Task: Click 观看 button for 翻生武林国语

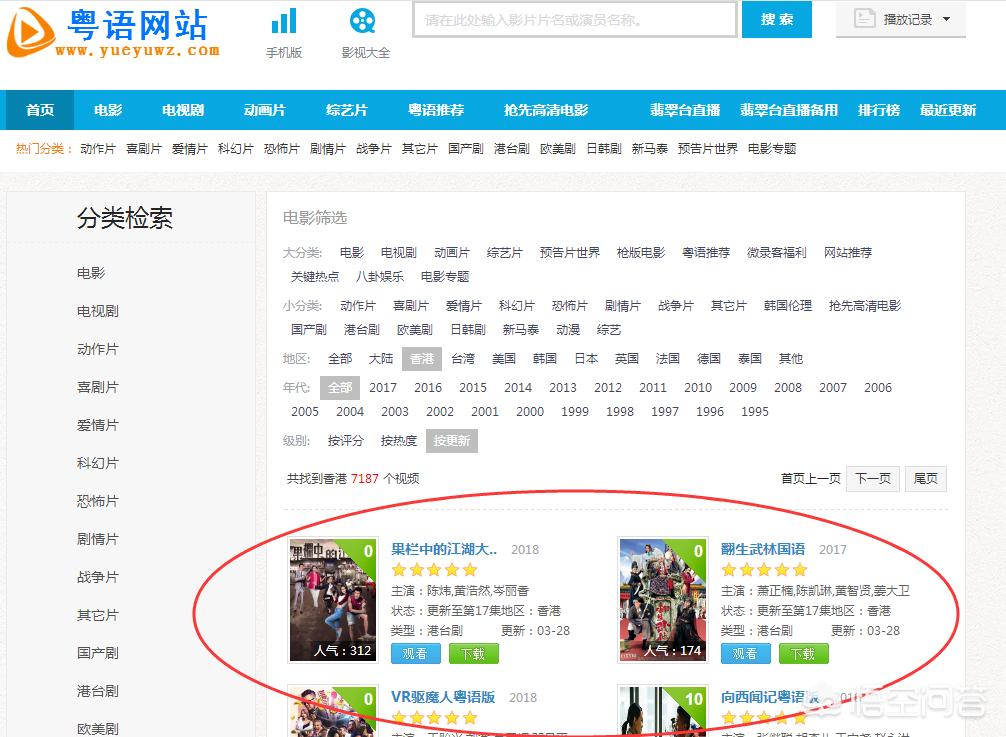Action: coord(745,654)
